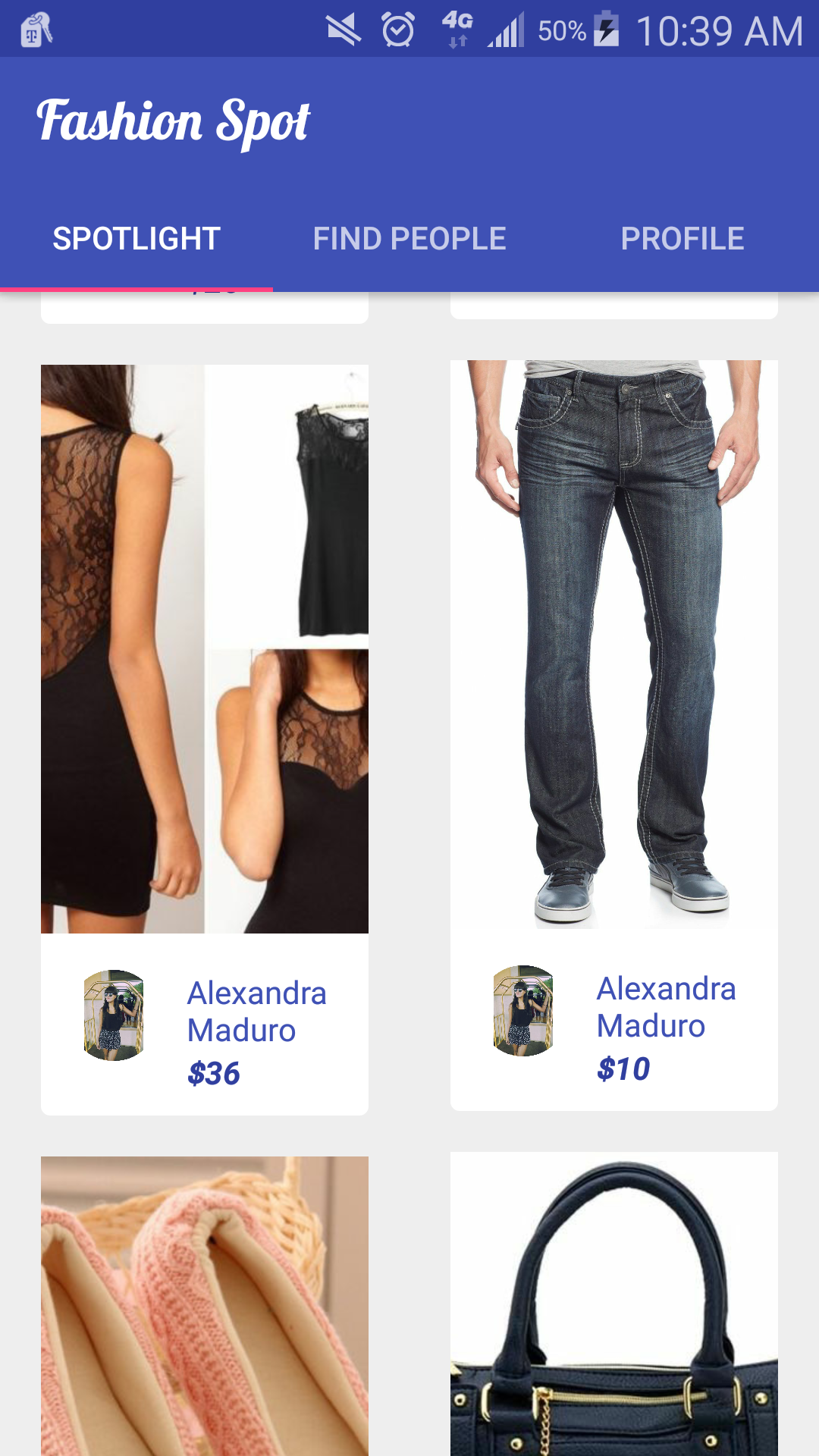The width and height of the screenshot is (819, 1456).
Task: Tap the $10 price label
Action: 623,1069
